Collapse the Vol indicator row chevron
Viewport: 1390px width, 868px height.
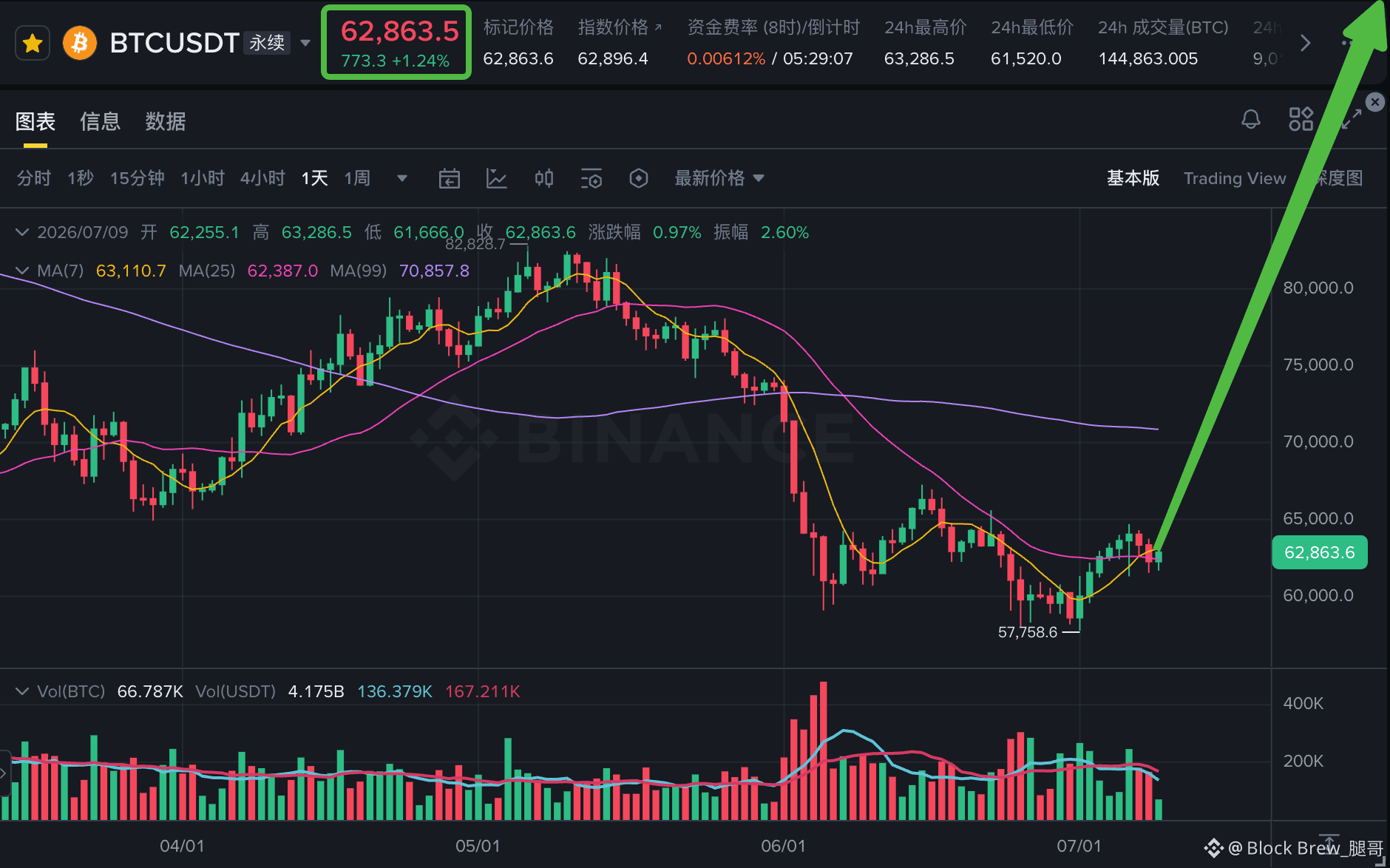[22, 691]
